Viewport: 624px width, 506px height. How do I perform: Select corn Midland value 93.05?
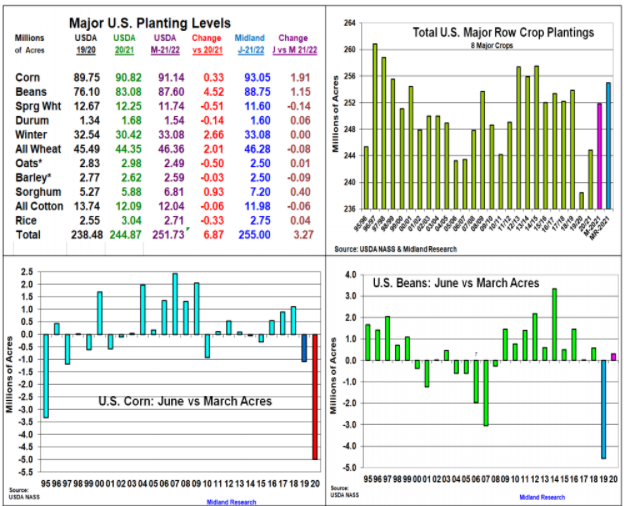coord(257,78)
